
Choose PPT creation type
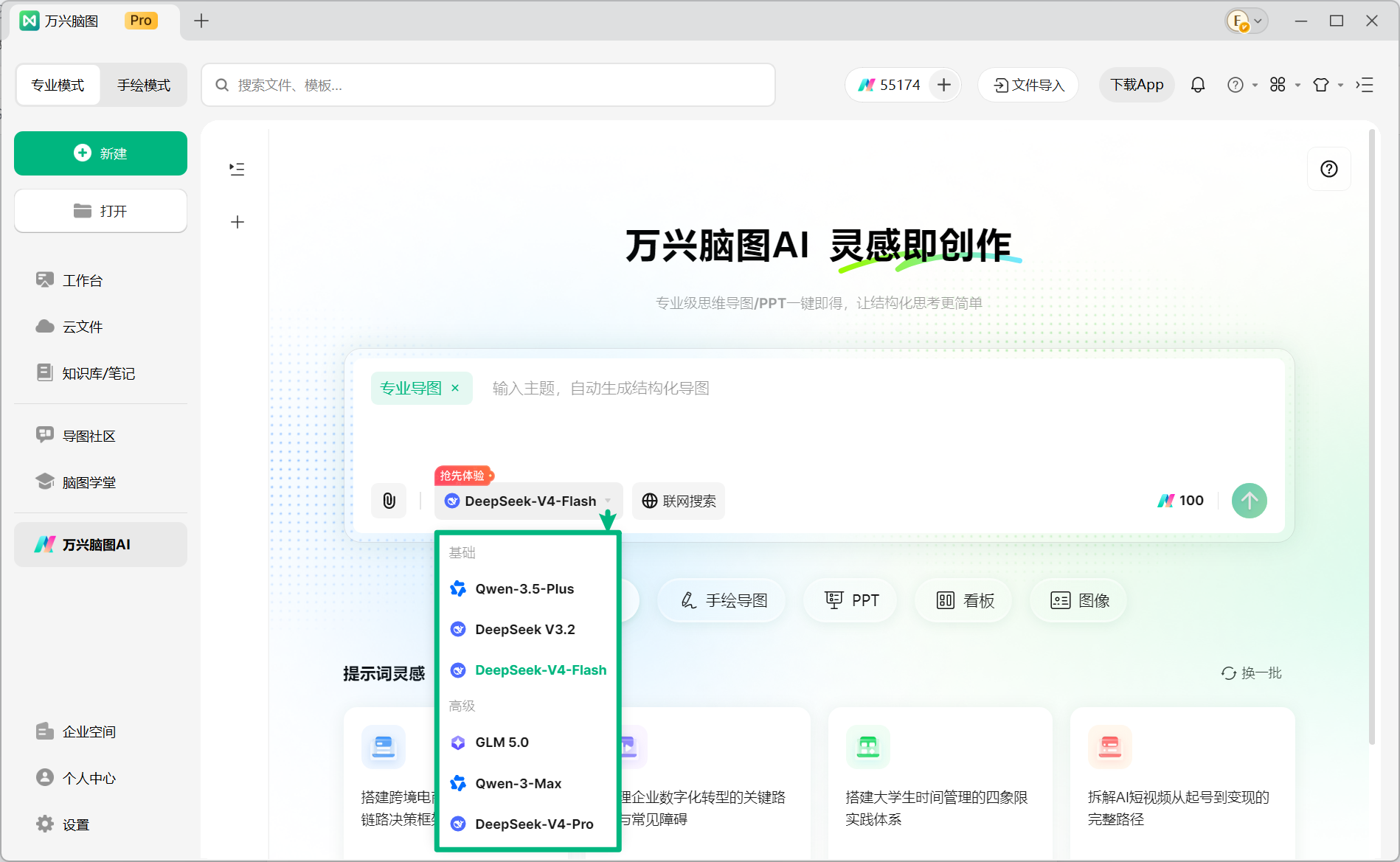(850, 600)
